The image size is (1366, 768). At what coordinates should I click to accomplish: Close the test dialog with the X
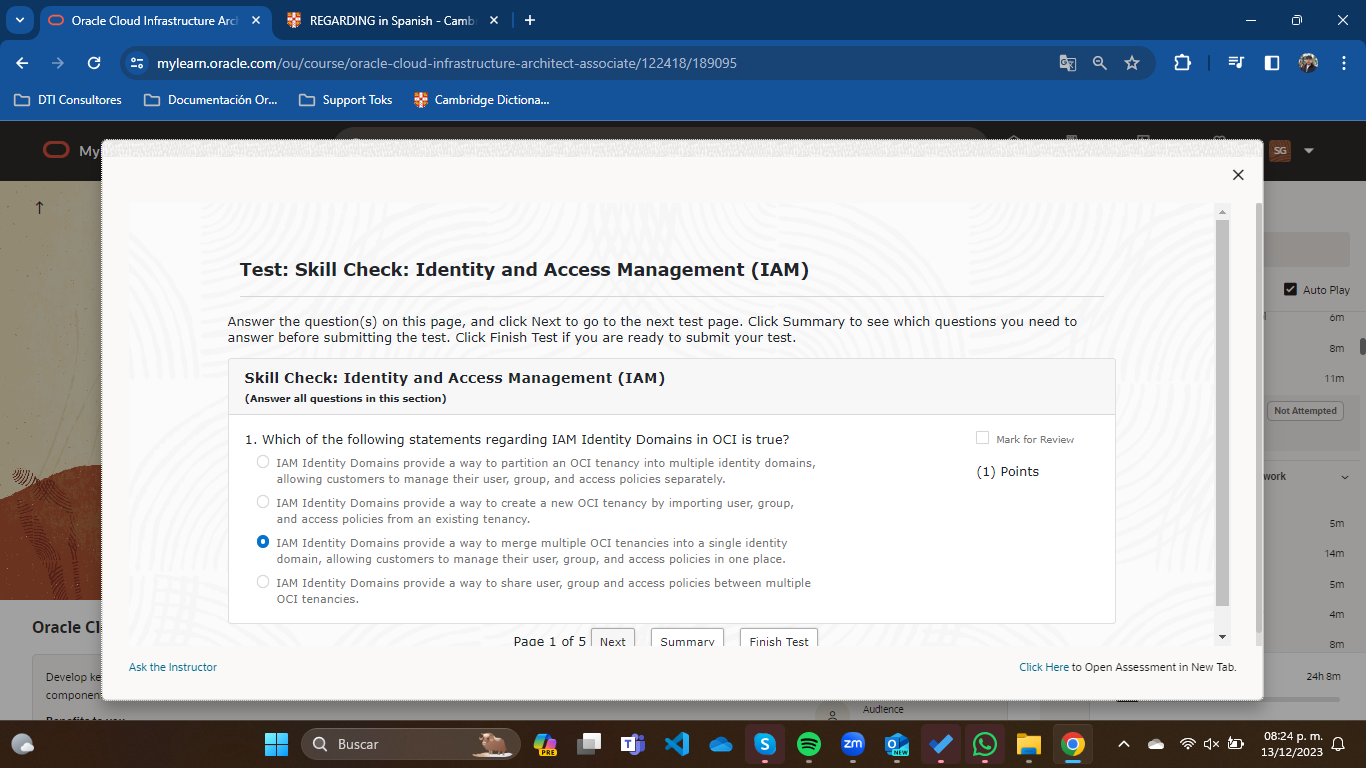[1238, 175]
